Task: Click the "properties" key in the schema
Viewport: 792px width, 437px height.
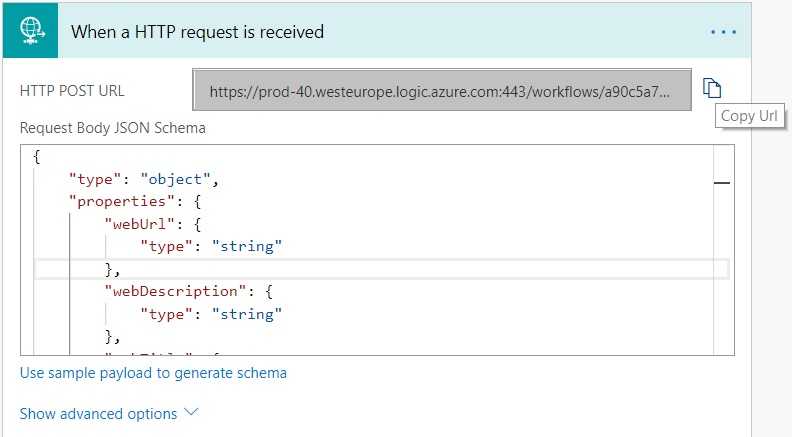Action: pos(118,201)
